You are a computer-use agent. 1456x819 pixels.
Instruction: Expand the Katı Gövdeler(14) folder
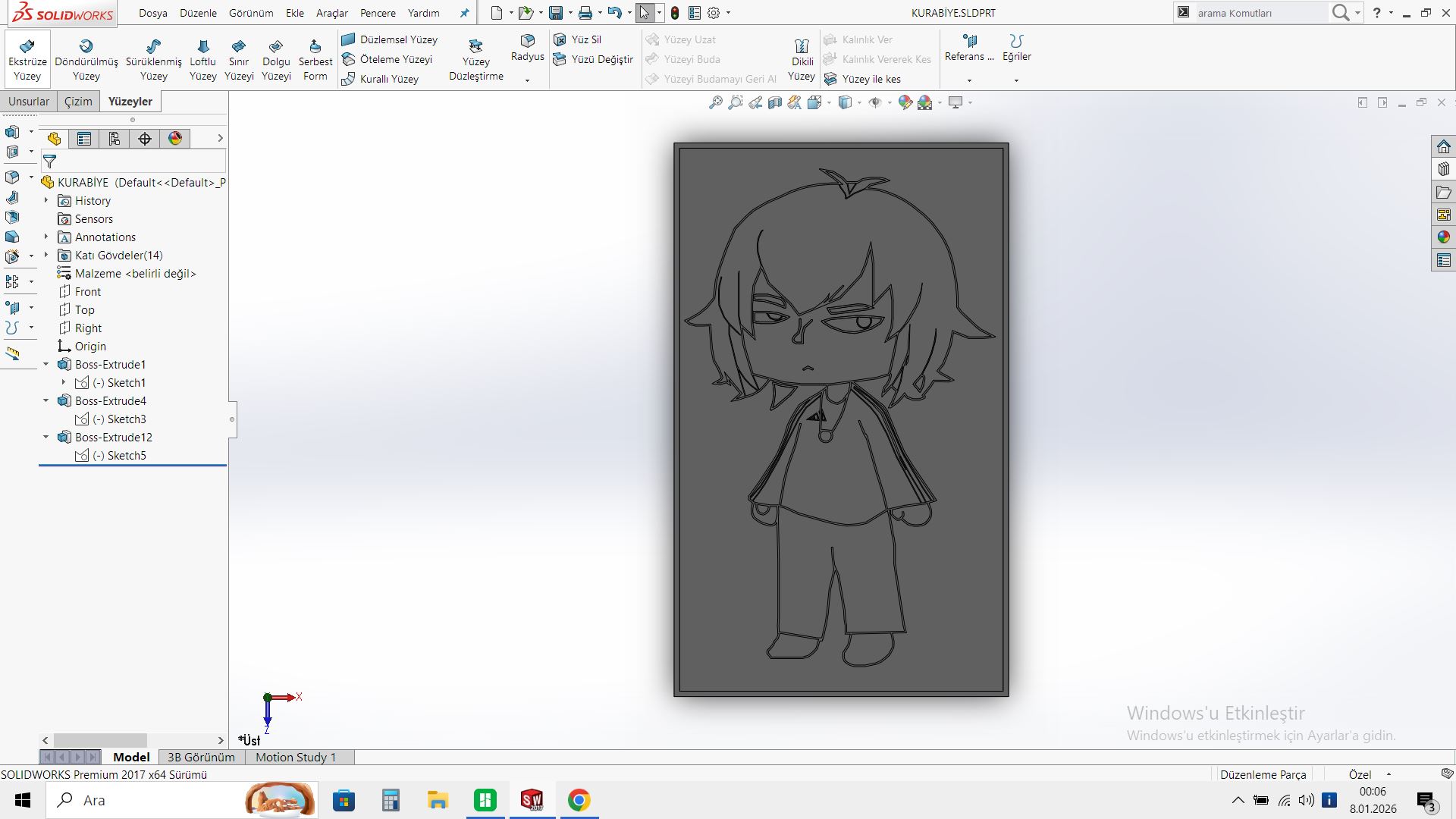point(45,256)
